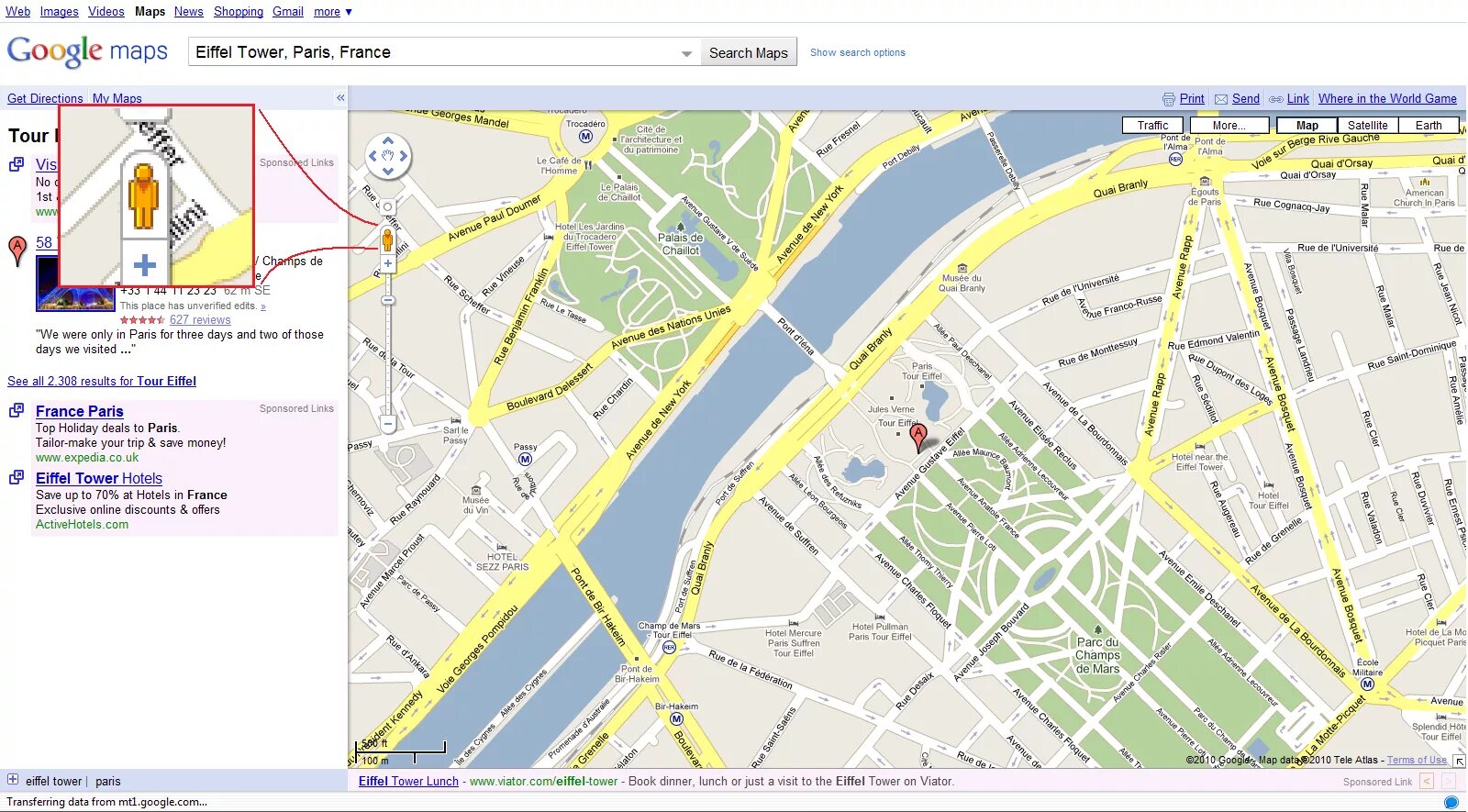Screen dimensions: 1468x812
Task: Pan the map right with arrow
Action: tap(403, 156)
